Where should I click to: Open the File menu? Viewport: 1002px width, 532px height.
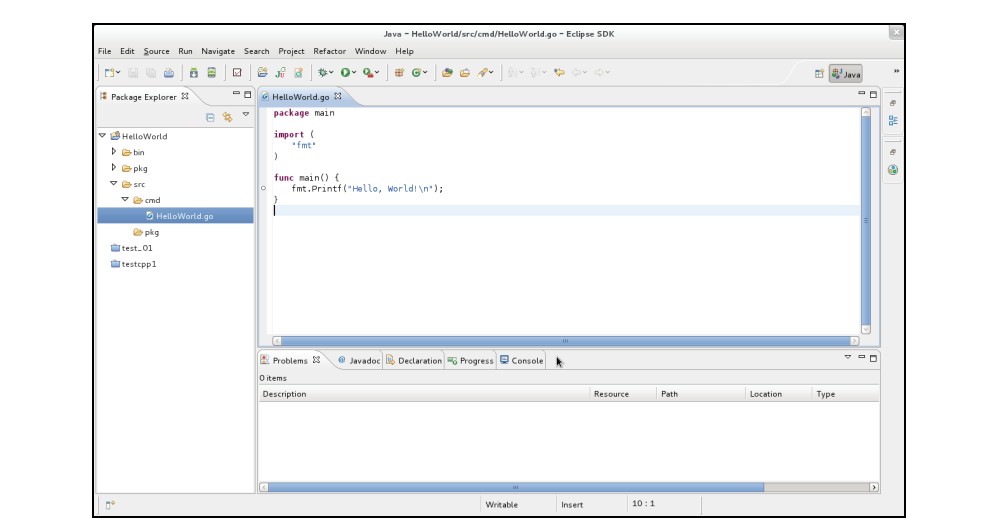pyautogui.click(x=104, y=51)
